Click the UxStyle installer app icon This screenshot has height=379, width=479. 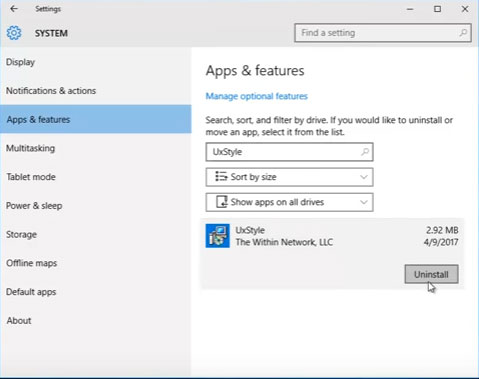click(217, 236)
